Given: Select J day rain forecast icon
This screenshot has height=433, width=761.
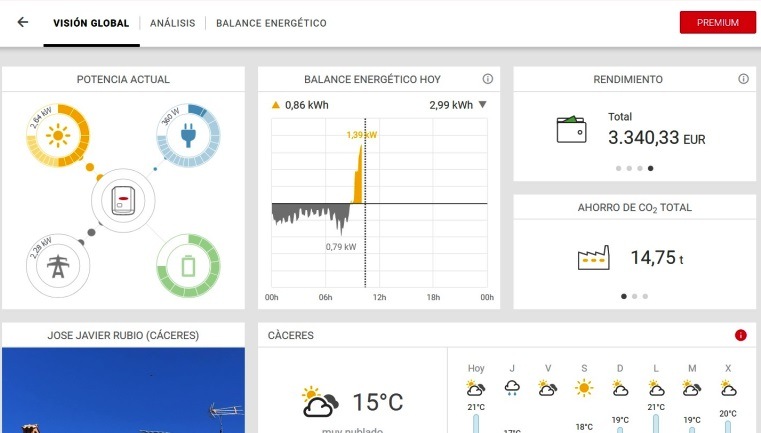Looking at the screenshot, I should [512, 388].
